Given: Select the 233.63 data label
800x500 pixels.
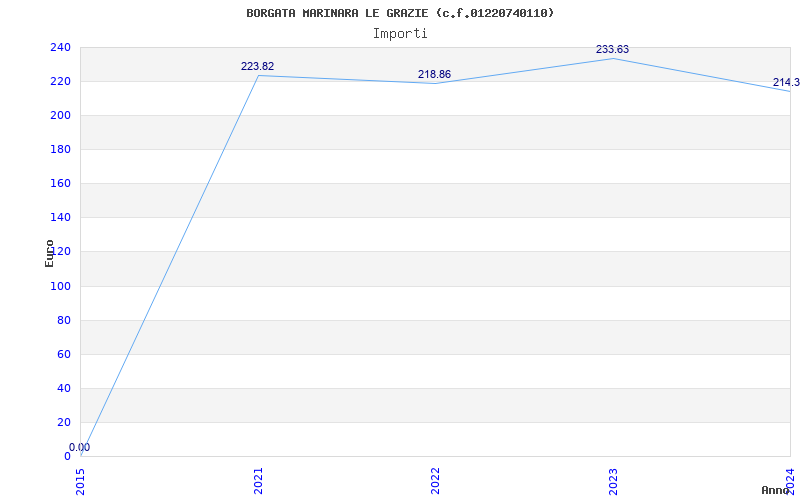Looking at the screenshot, I should pyautogui.click(x=612, y=49).
